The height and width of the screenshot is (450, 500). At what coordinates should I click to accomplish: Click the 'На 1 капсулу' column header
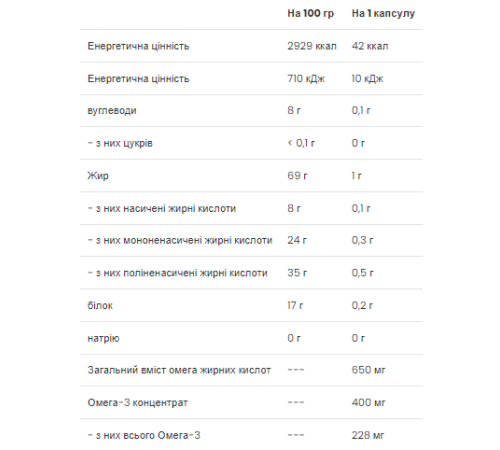(x=383, y=13)
